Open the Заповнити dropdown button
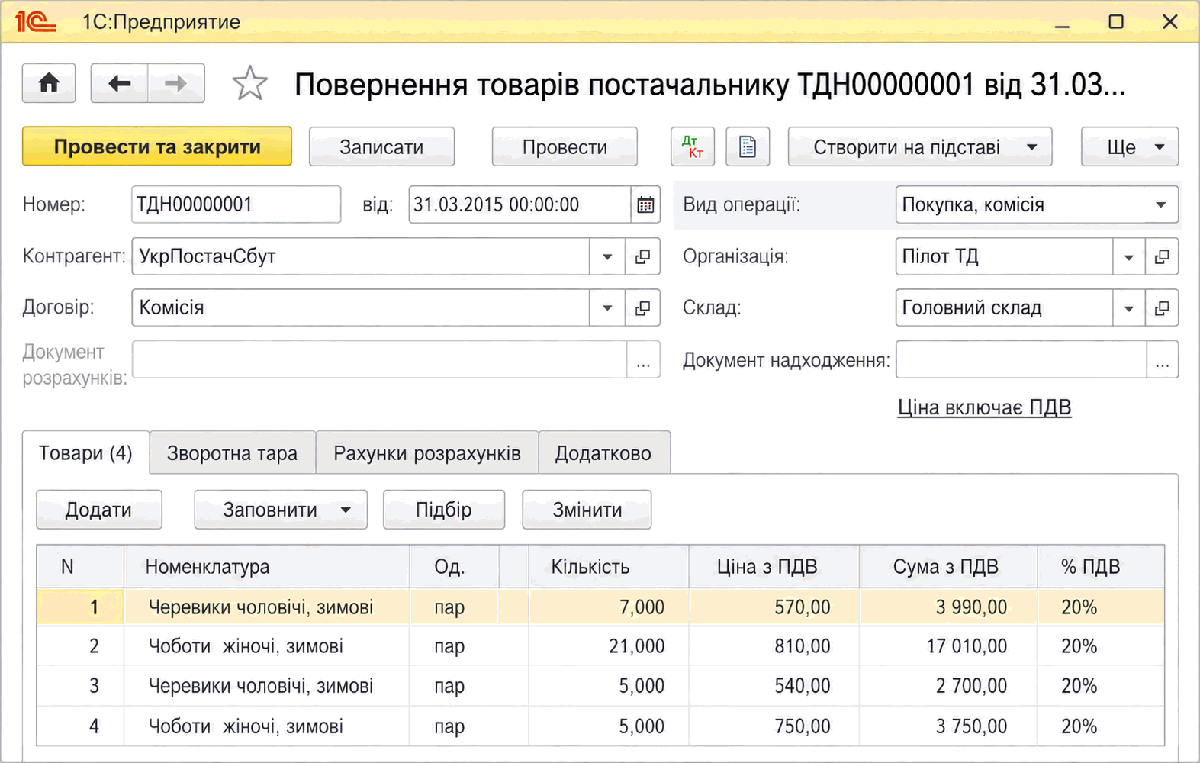 (281, 510)
